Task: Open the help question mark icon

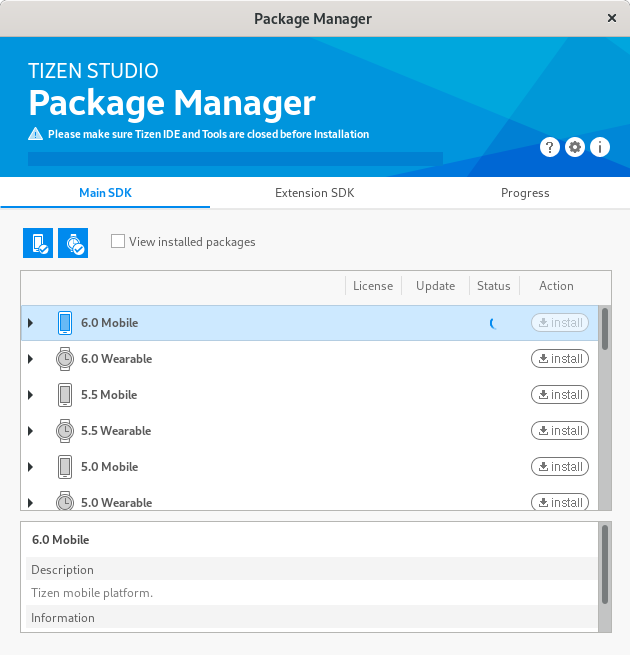Action: tap(550, 147)
